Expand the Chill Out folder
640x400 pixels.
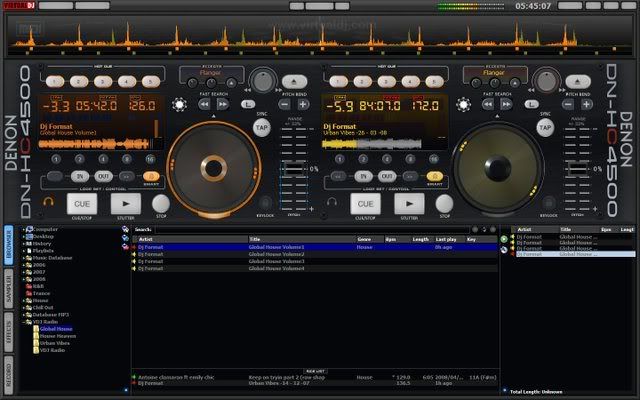coord(24,308)
